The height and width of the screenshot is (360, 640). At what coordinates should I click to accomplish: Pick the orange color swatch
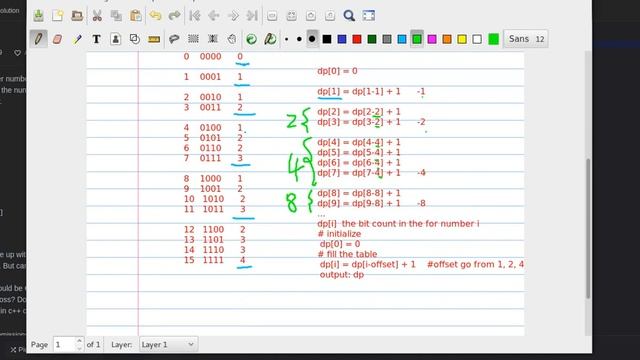(447, 39)
